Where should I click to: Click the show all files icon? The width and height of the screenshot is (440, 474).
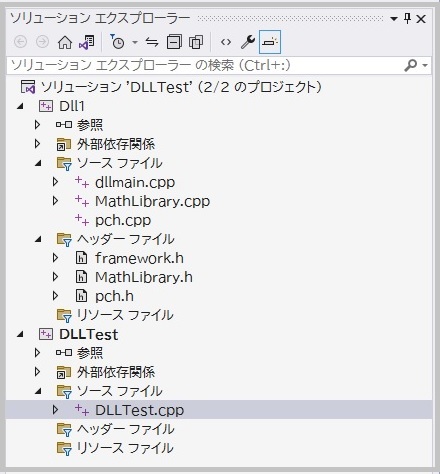pyautogui.click(x=196, y=42)
